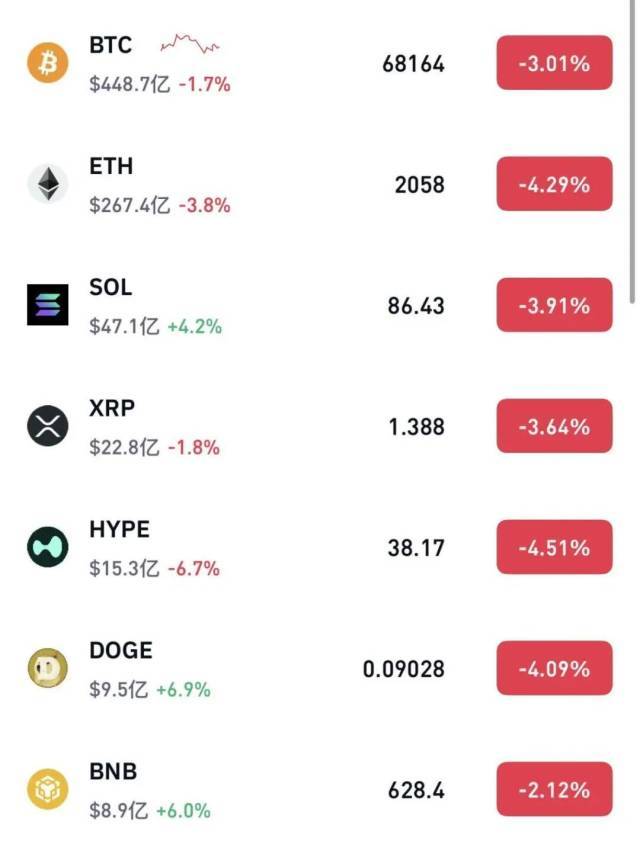Click the Dogecoin icon
The width and height of the screenshot is (640, 857).
47,669
